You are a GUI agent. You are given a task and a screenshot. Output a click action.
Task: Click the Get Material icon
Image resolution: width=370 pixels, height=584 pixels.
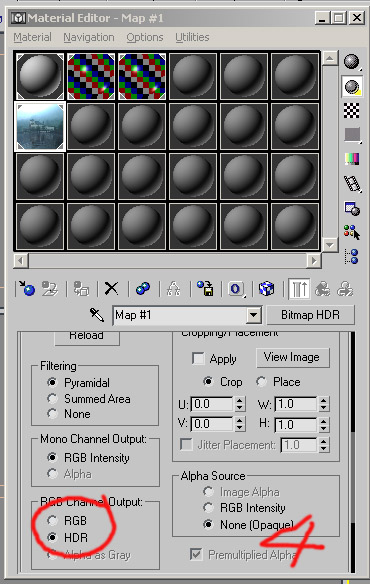click(x=26, y=289)
